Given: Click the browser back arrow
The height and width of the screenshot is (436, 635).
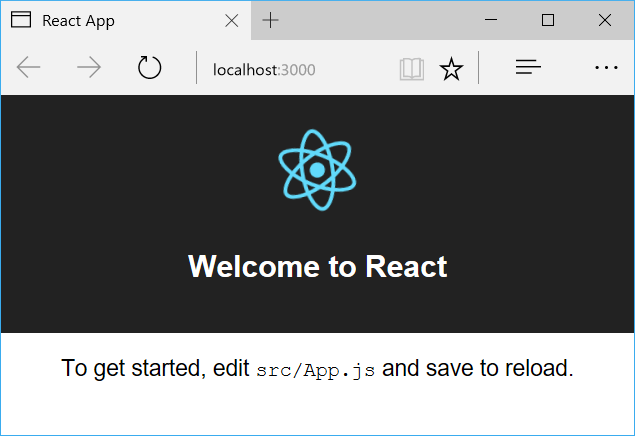Looking at the screenshot, I should click(28, 67).
